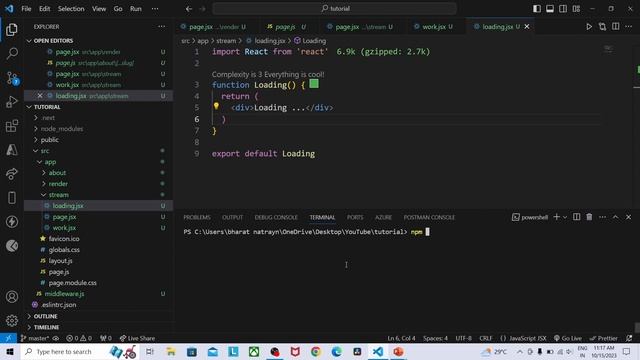Open the Manage gear icon
The image size is (640, 360).
pyautogui.click(x=12, y=320)
